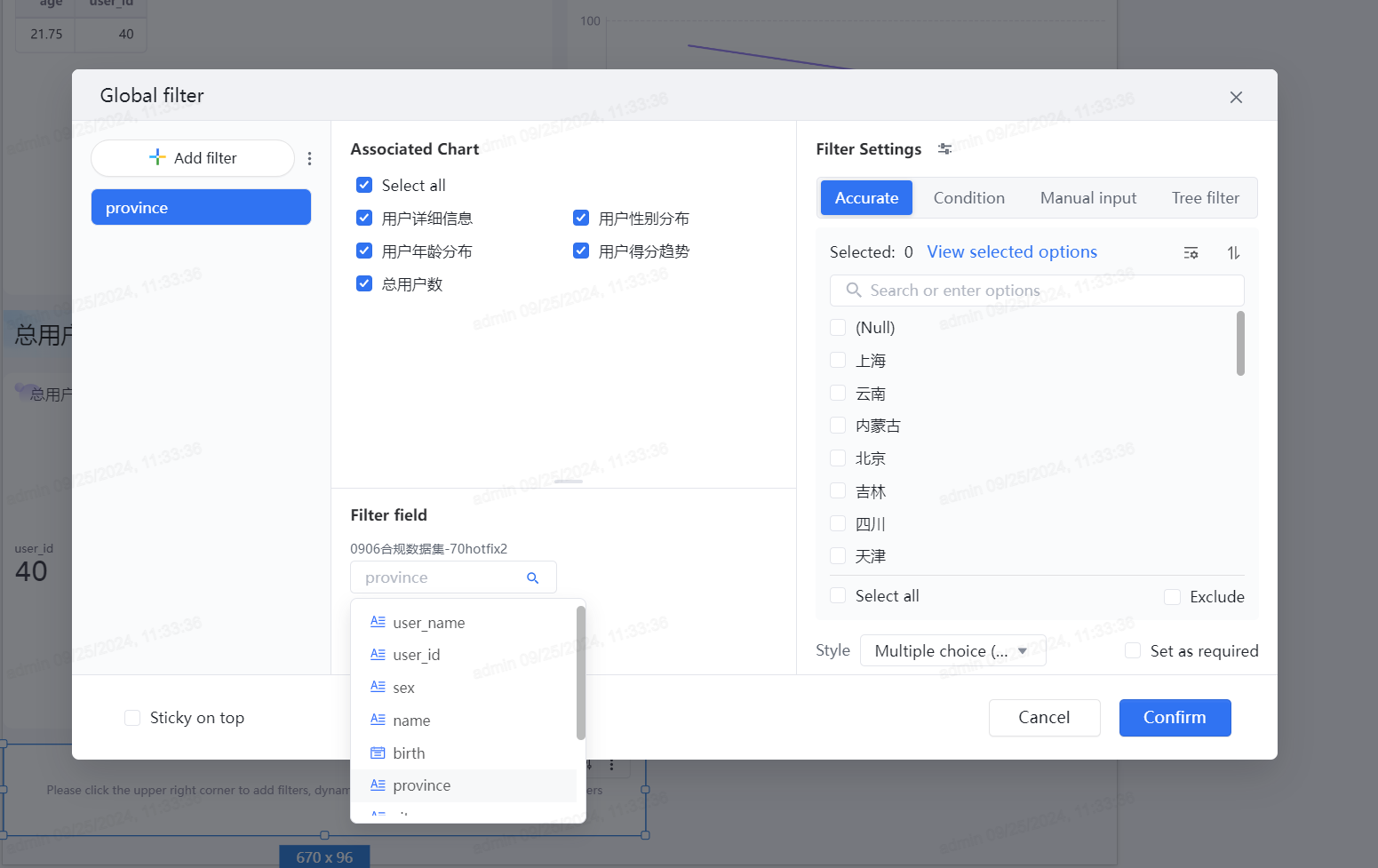This screenshot has height=868, width=1378.
Task: Click magnifier icon in options search
Action: point(854,291)
